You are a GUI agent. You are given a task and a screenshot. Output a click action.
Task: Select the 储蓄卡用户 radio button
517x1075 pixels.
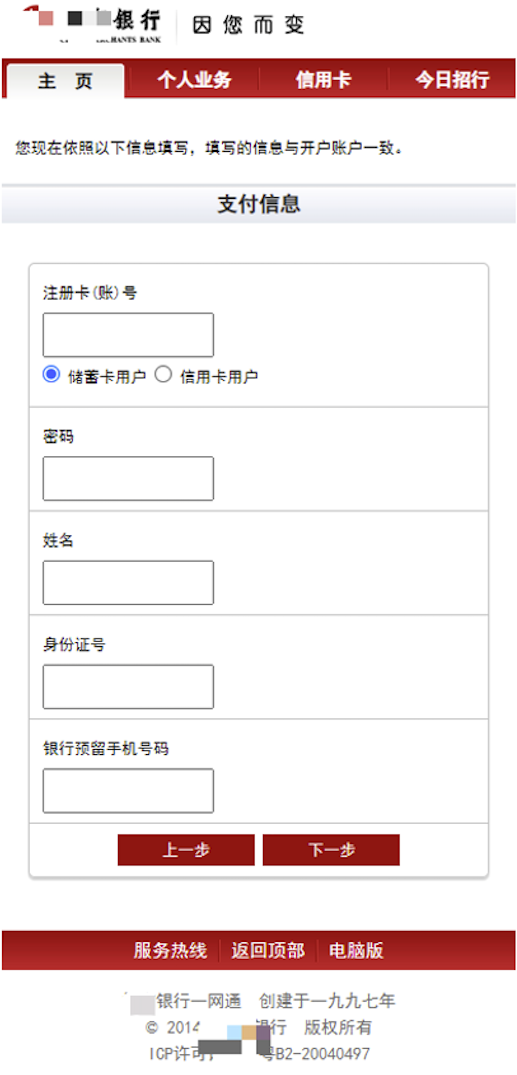coord(51,375)
